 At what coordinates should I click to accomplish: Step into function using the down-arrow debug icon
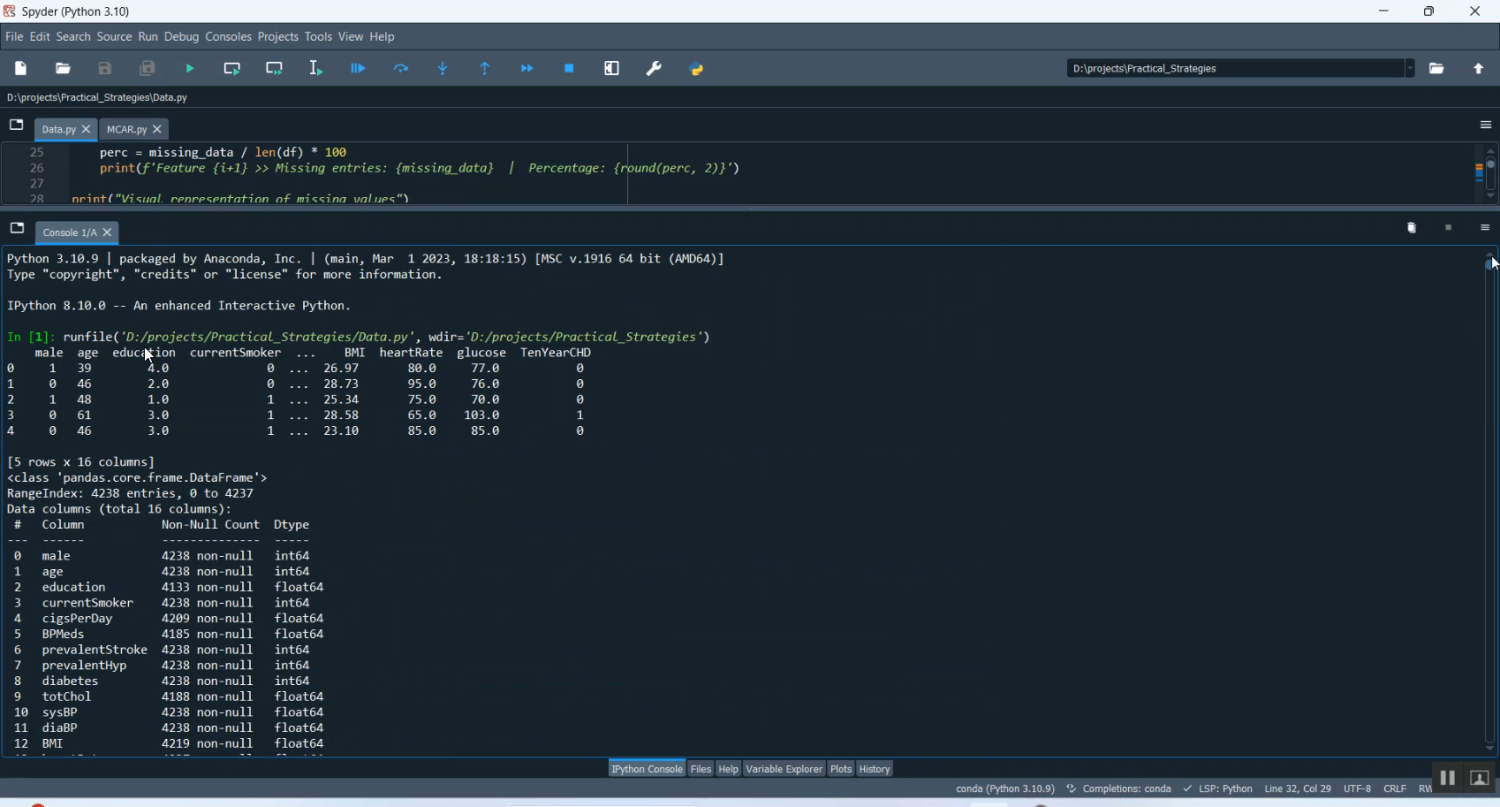click(442, 68)
